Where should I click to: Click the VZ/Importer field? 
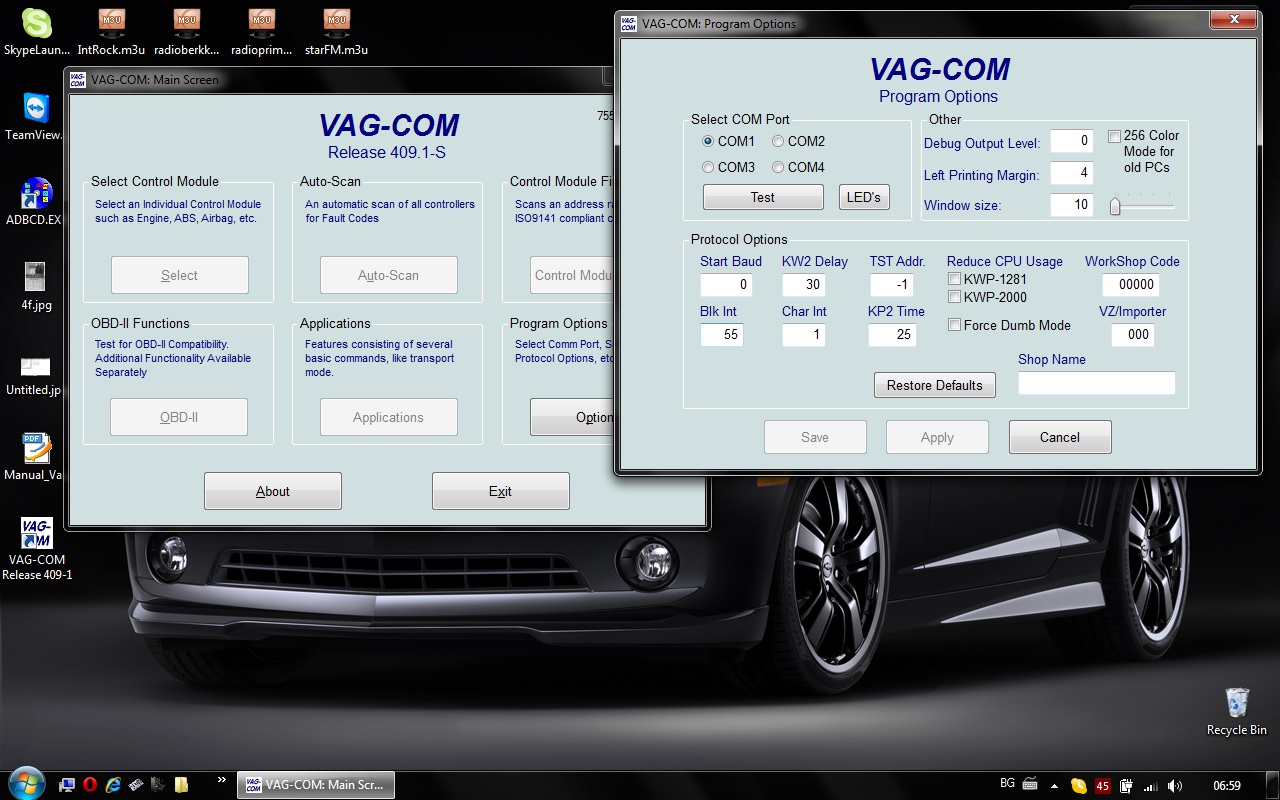(x=1133, y=335)
